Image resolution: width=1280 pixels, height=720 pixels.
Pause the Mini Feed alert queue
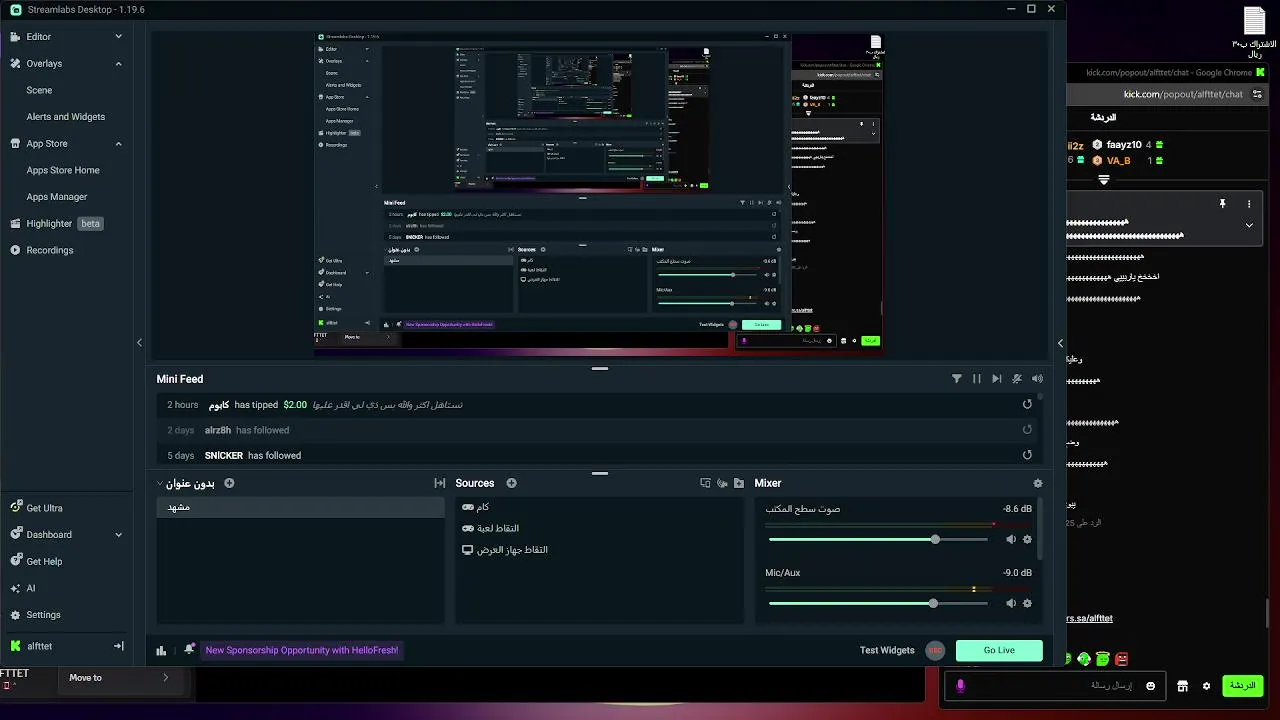(x=977, y=379)
